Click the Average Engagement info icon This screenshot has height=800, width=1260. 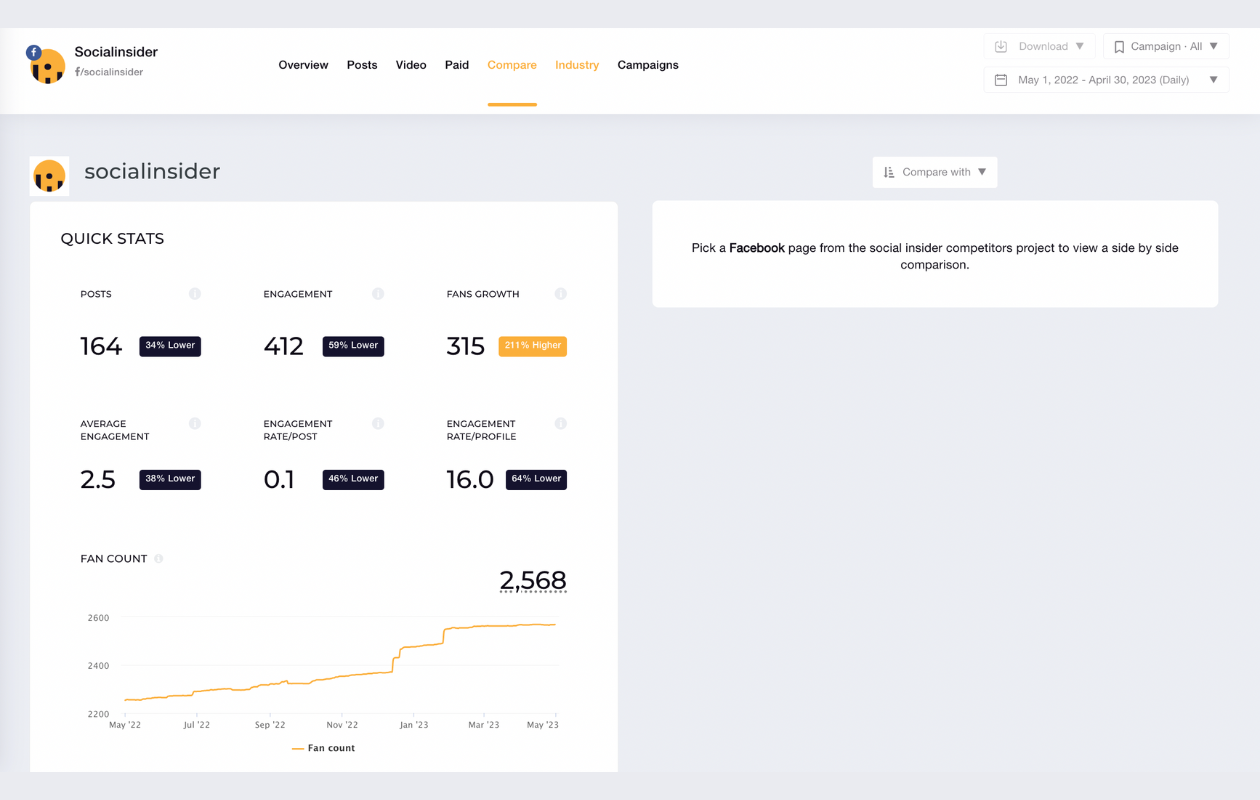coord(195,424)
